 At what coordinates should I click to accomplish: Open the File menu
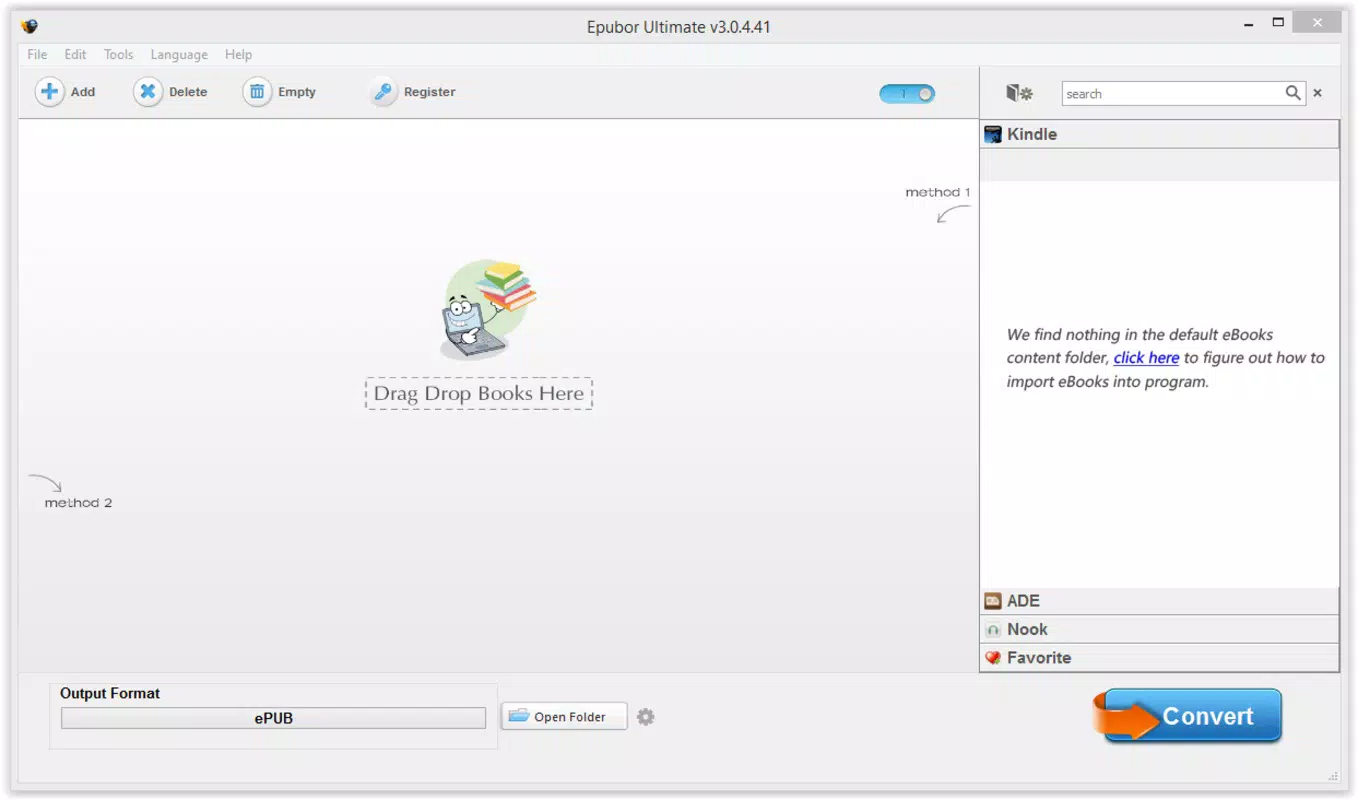coord(37,55)
